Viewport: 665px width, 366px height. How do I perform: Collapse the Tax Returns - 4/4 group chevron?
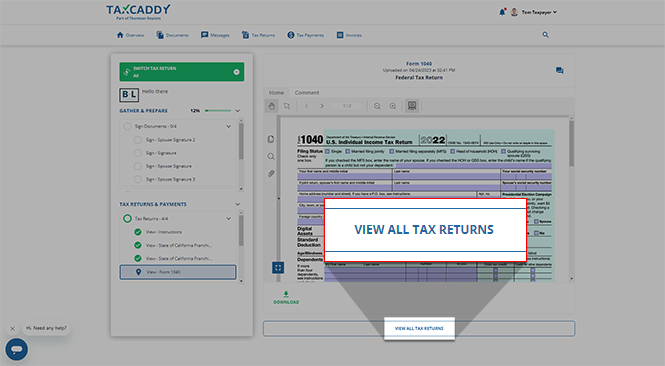click(229, 218)
